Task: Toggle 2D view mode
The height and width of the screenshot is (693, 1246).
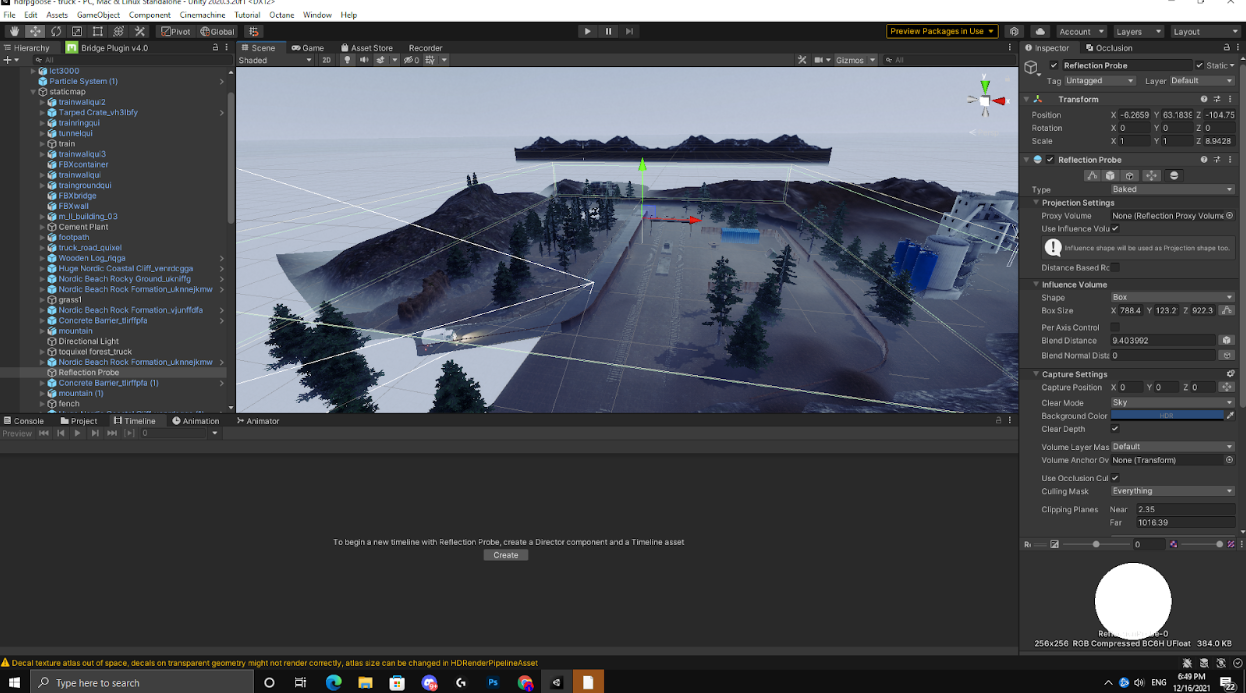Action: [326, 60]
